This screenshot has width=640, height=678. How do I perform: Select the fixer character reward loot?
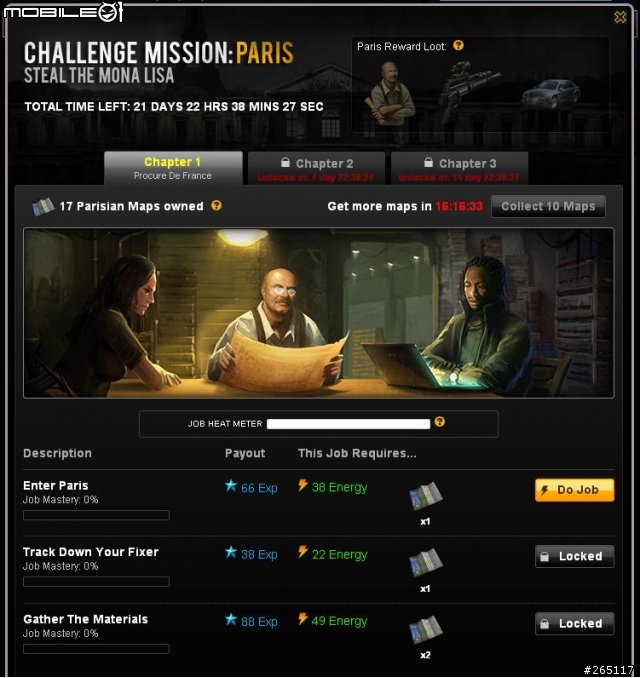click(391, 94)
